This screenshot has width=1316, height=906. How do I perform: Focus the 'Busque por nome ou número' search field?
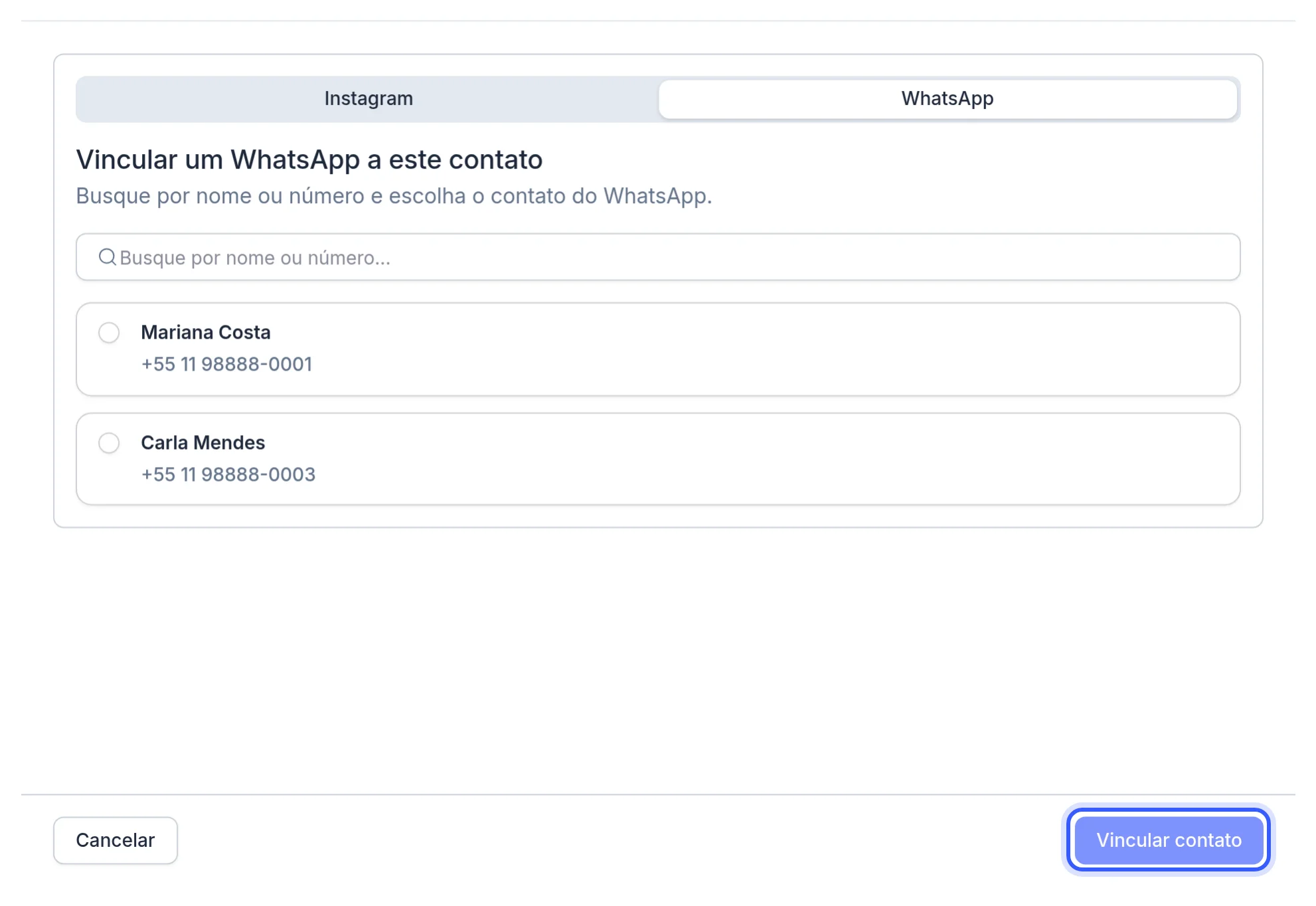point(658,257)
